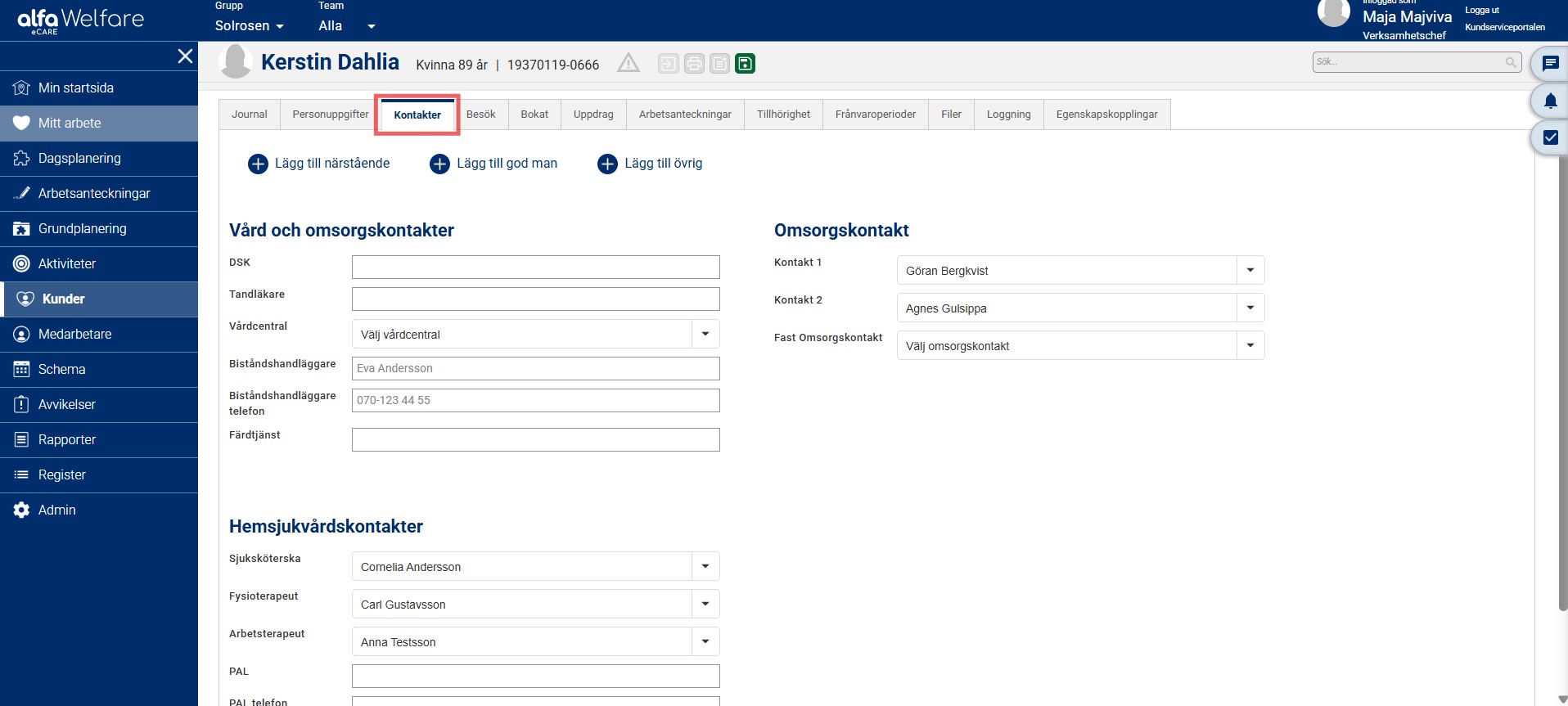Image resolution: width=1568 pixels, height=706 pixels.
Task: Click the Logga ut link
Action: point(1482,11)
